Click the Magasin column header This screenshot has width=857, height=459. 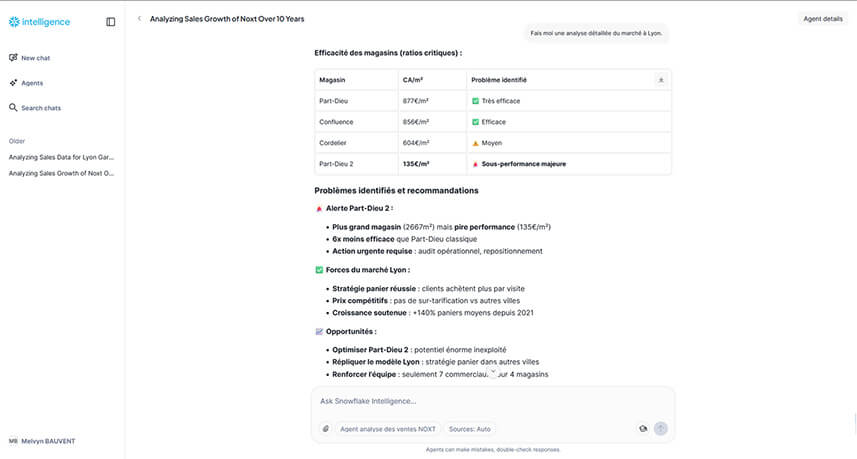click(x=332, y=79)
